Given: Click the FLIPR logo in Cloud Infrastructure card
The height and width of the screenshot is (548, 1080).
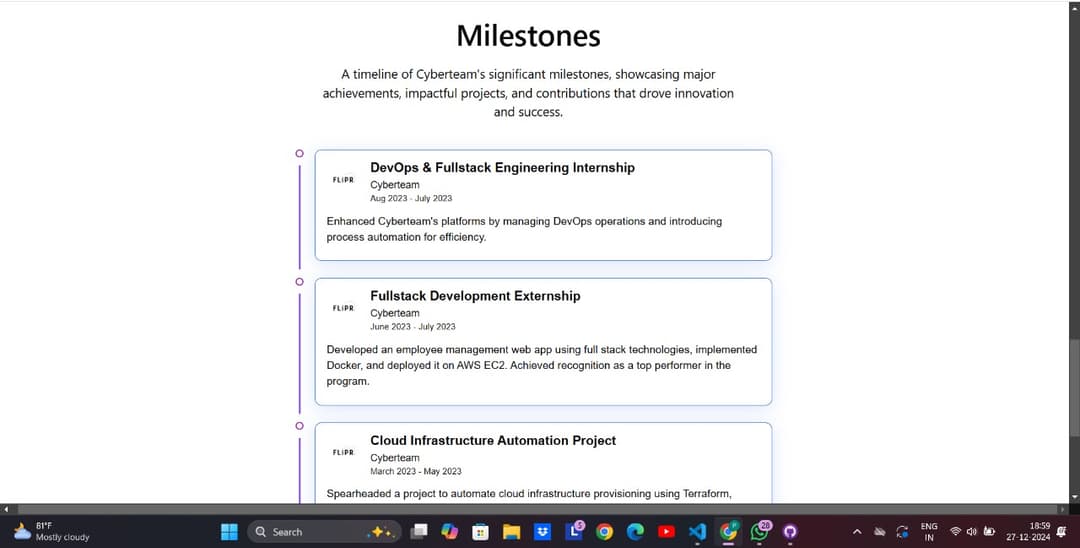Looking at the screenshot, I should (343, 453).
